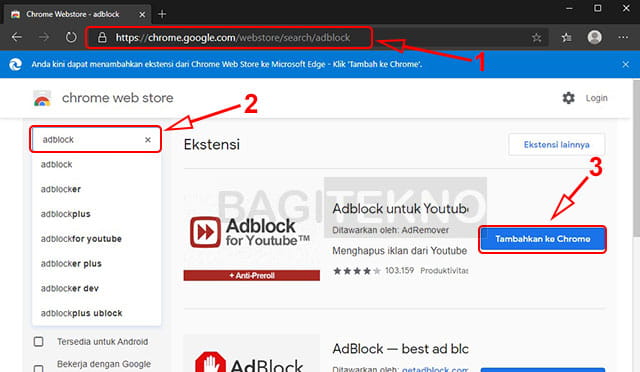Maximize the browser window

click(x=598, y=8)
